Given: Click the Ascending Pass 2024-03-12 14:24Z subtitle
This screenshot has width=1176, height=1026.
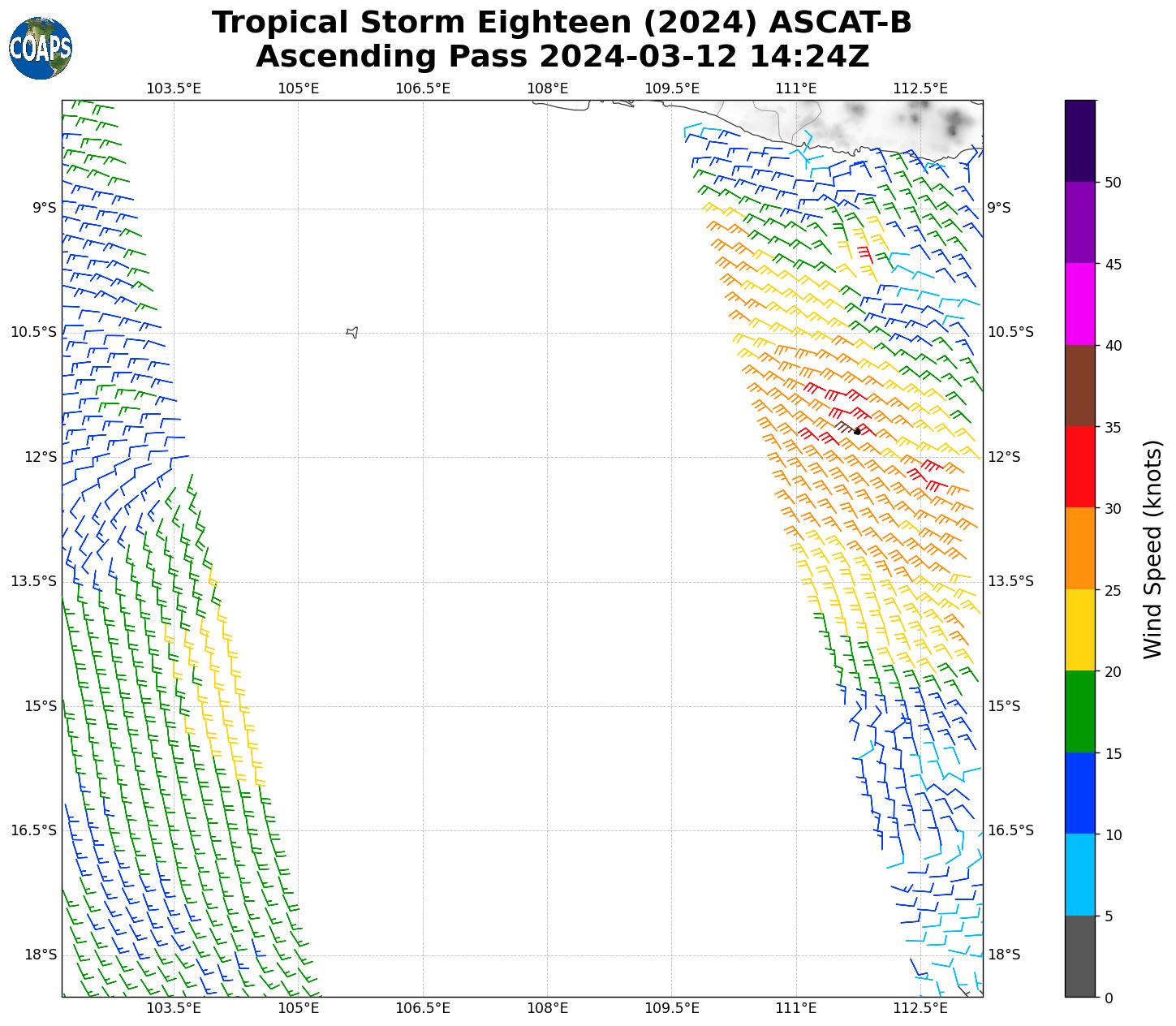Looking at the screenshot, I should click(562, 57).
